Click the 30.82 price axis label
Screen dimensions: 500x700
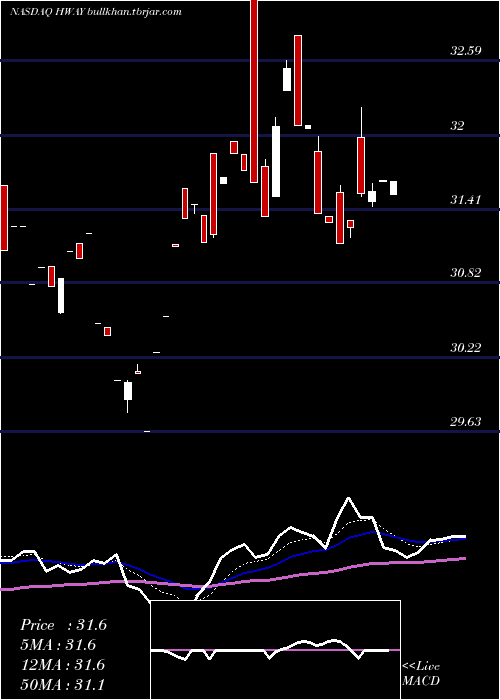pos(466,273)
